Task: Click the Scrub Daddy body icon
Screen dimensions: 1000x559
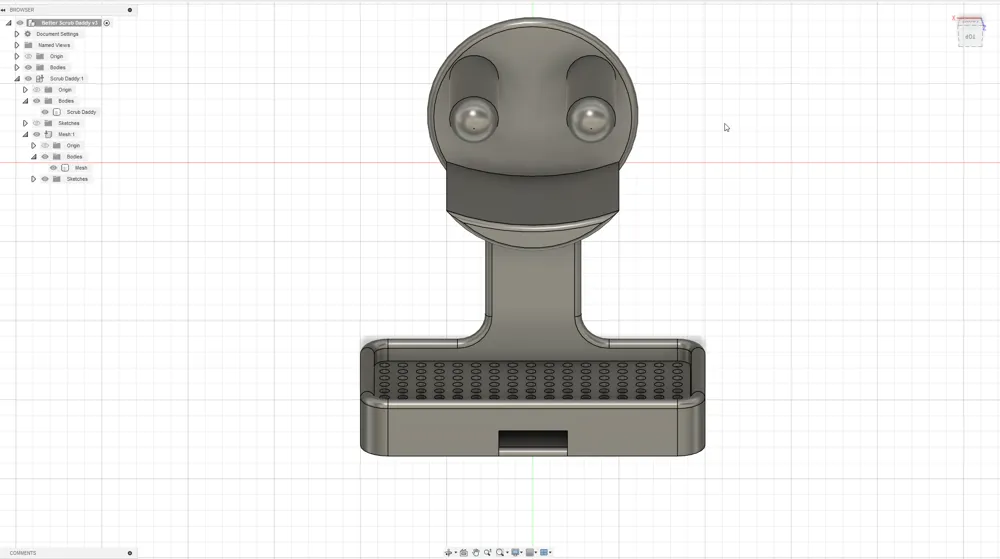Action: click(57, 112)
